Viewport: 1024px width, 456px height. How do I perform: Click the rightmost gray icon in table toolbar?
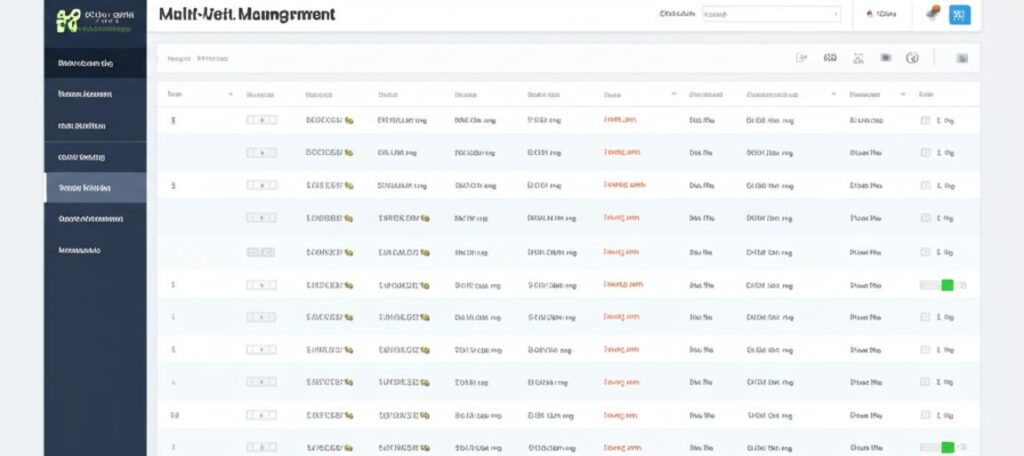point(962,58)
